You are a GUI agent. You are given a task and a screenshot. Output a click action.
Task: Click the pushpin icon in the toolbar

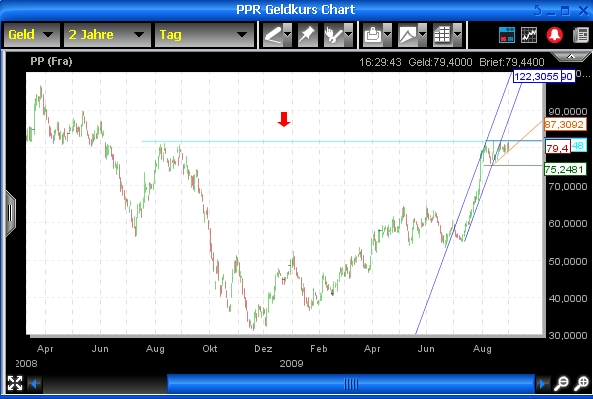(307, 35)
